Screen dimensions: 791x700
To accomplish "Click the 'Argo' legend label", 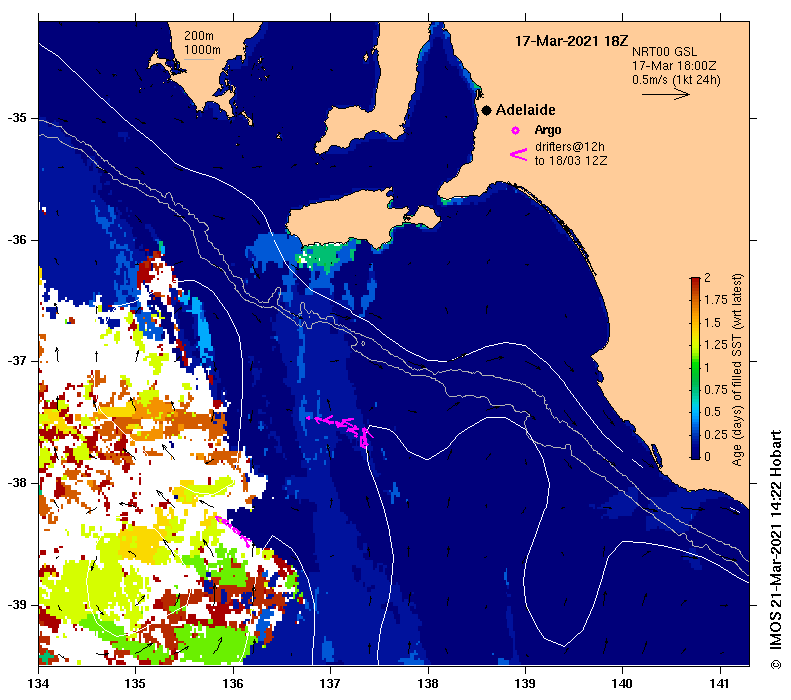I will pyautogui.click(x=548, y=130).
